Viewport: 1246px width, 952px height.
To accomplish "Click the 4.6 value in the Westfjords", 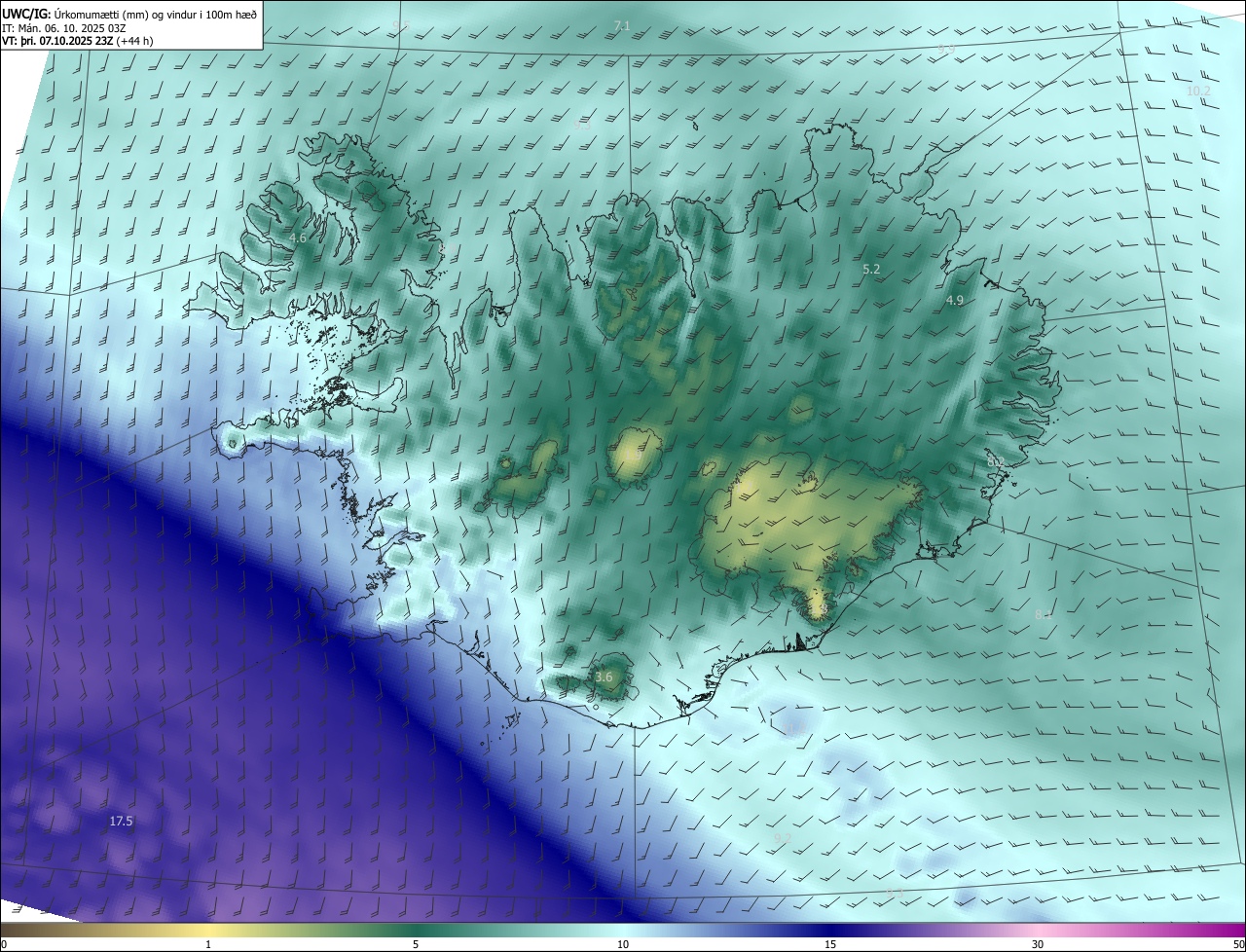I will coord(298,238).
